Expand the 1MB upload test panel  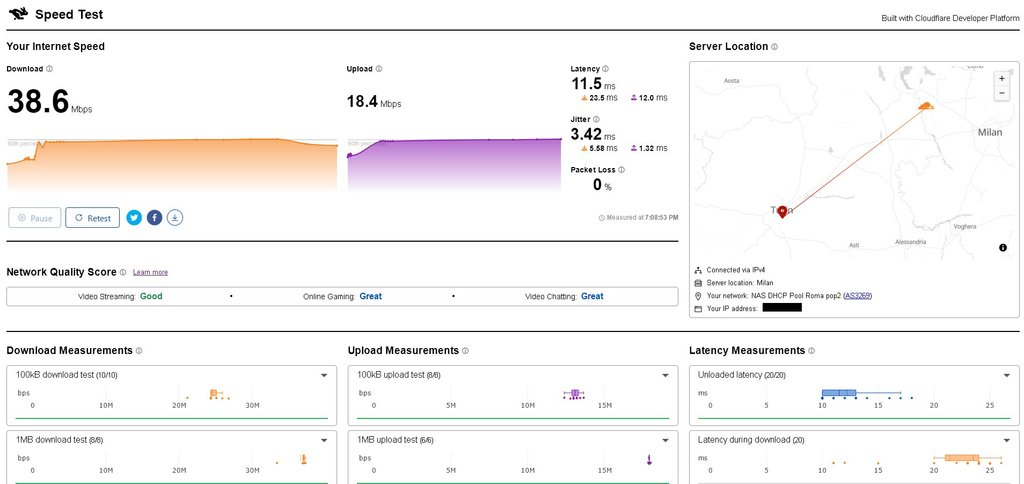point(665,440)
